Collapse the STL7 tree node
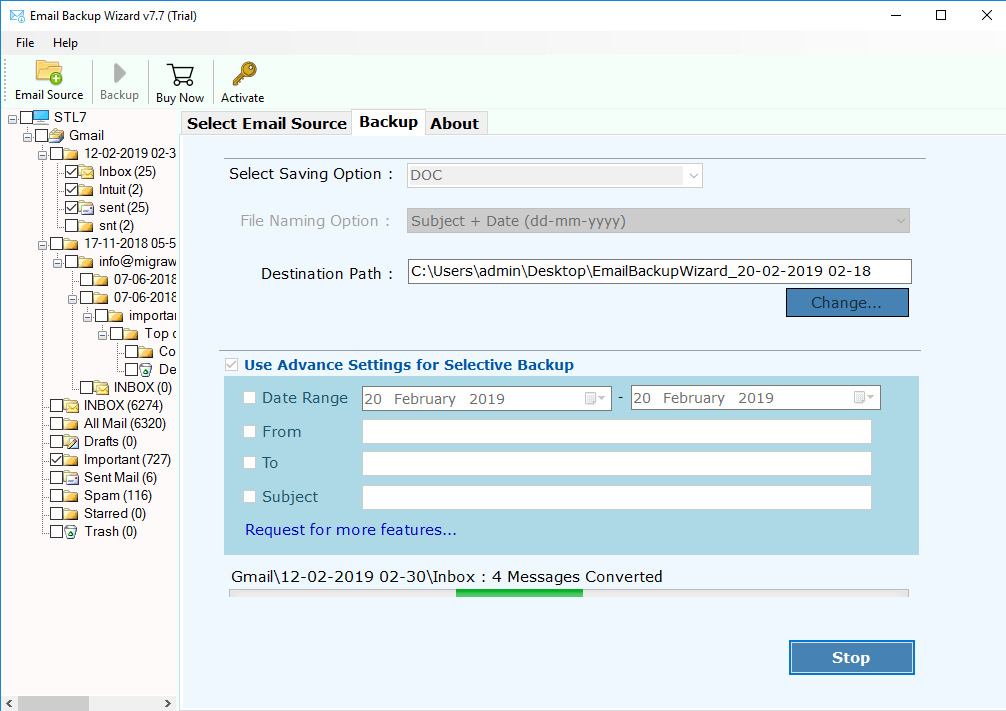1006x711 pixels. tap(12, 119)
